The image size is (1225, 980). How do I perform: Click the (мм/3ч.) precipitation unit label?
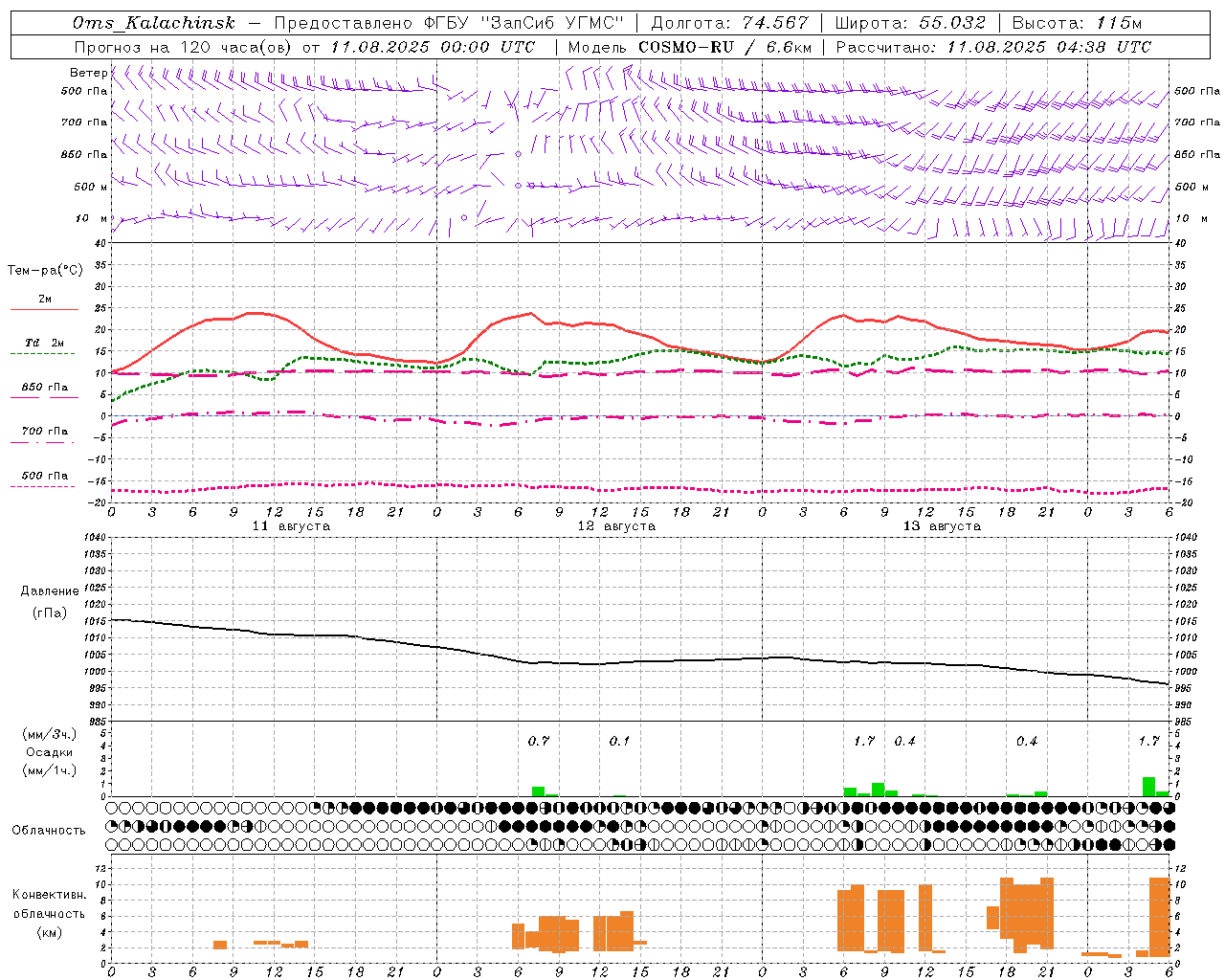[x=49, y=734]
